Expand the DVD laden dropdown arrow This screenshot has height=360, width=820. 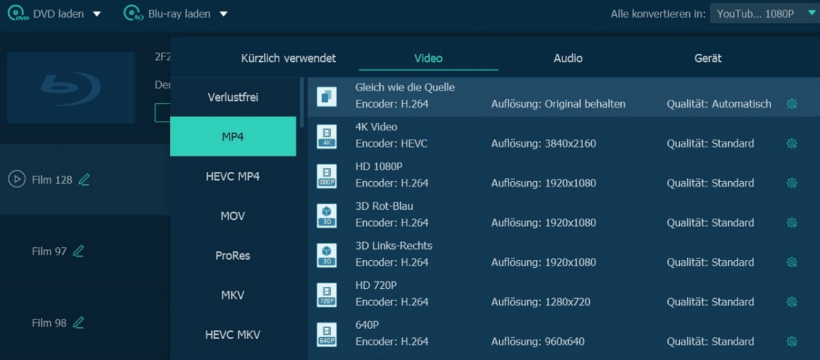pyautogui.click(x=96, y=14)
